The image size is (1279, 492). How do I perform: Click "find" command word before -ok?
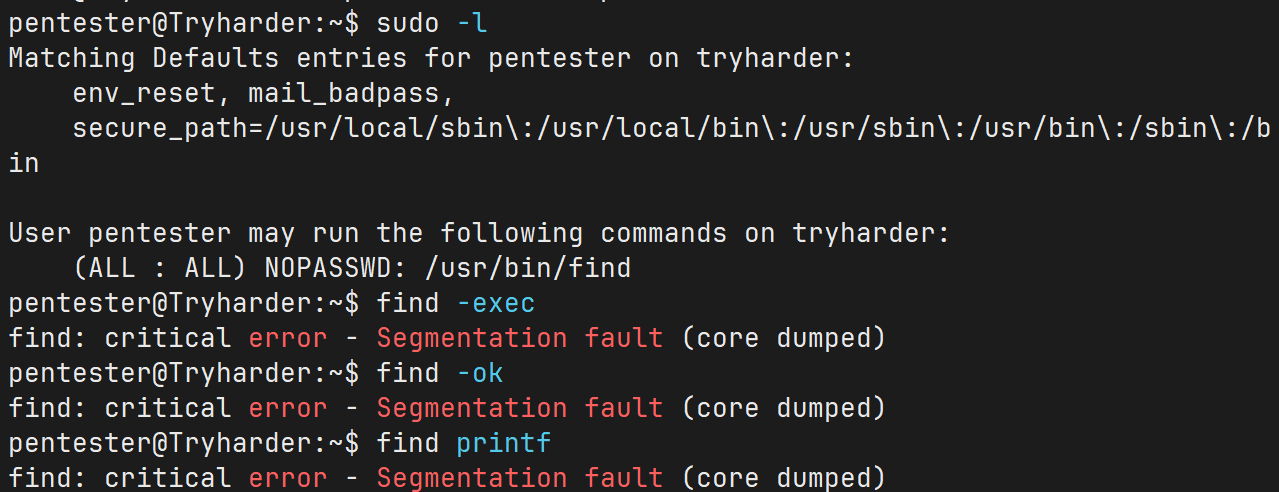pos(408,373)
